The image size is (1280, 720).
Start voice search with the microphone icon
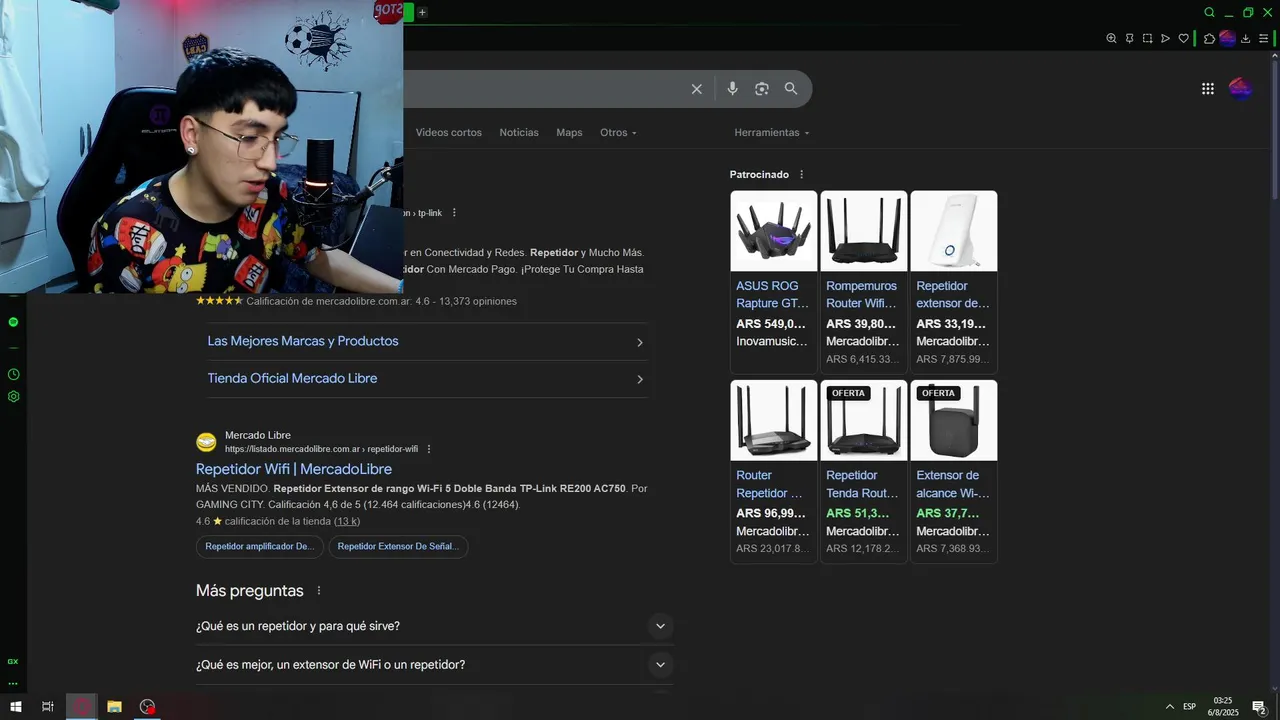click(732, 89)
